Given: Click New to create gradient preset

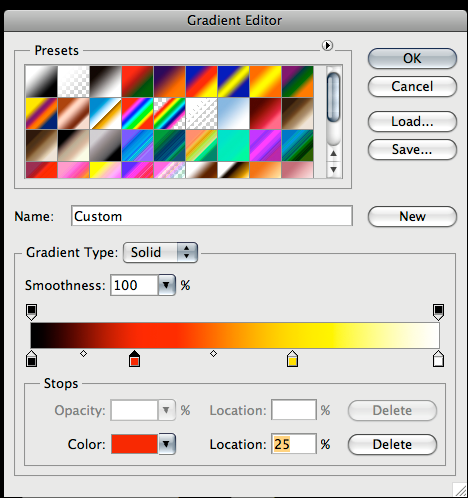Looking at the screenshot, I should 412,216.
